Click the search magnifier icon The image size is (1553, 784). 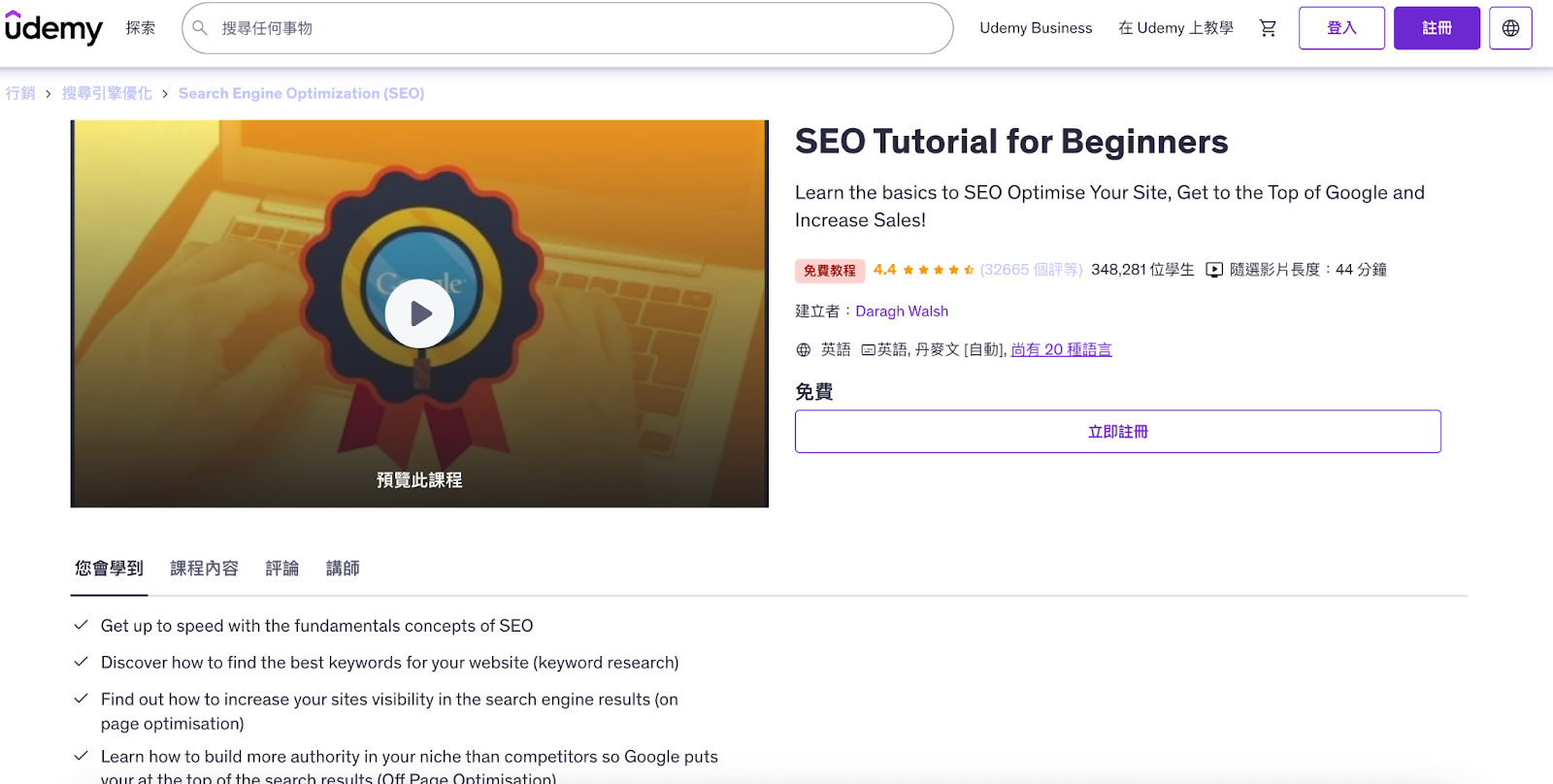[200, 28]
